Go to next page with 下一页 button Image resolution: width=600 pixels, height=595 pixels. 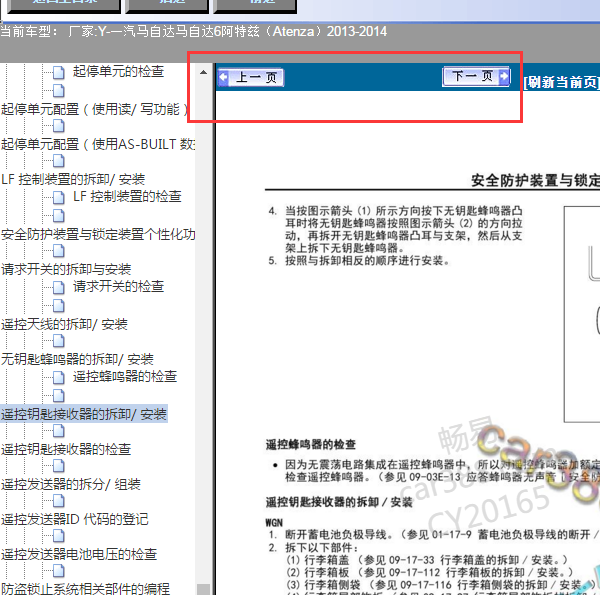pos(476,76)
